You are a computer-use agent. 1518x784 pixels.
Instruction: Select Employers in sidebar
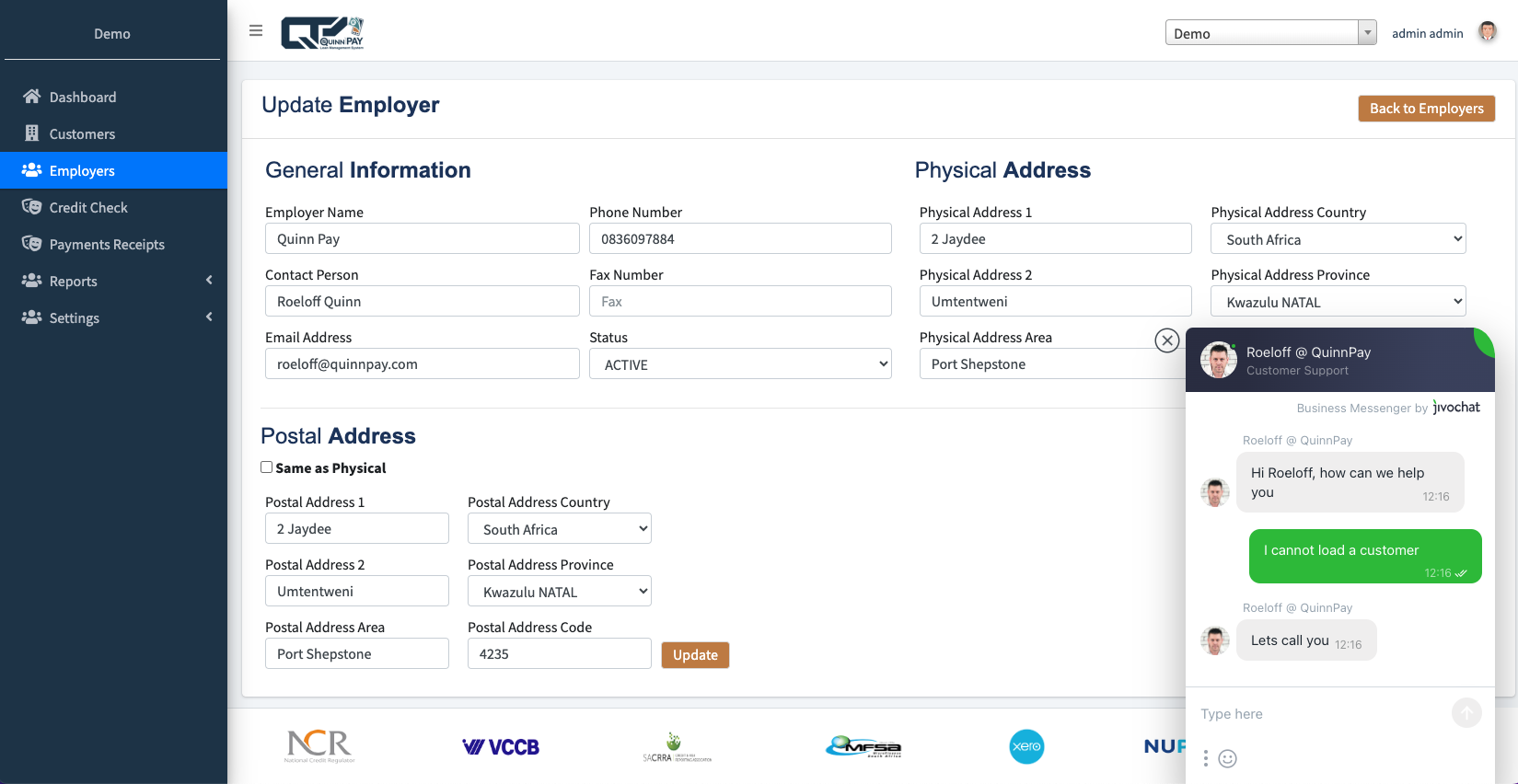pos(113,170)
